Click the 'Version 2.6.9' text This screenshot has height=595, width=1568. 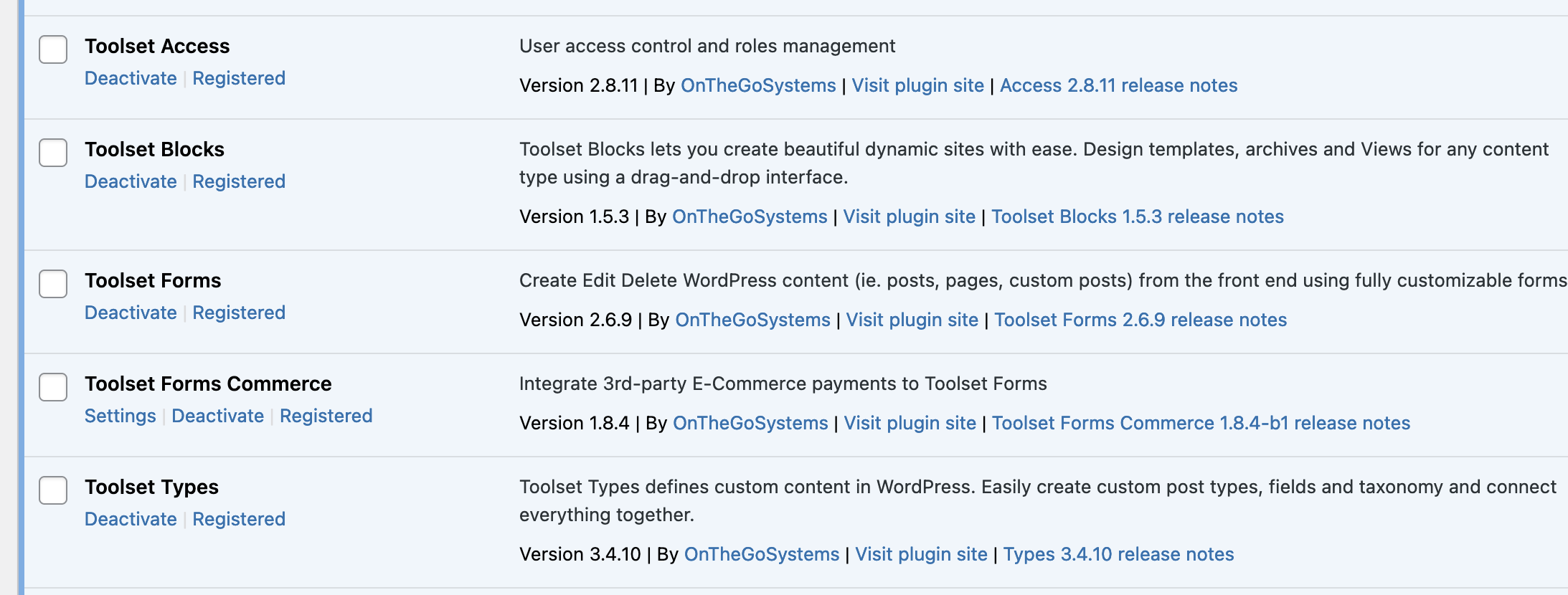pos(576,320)
